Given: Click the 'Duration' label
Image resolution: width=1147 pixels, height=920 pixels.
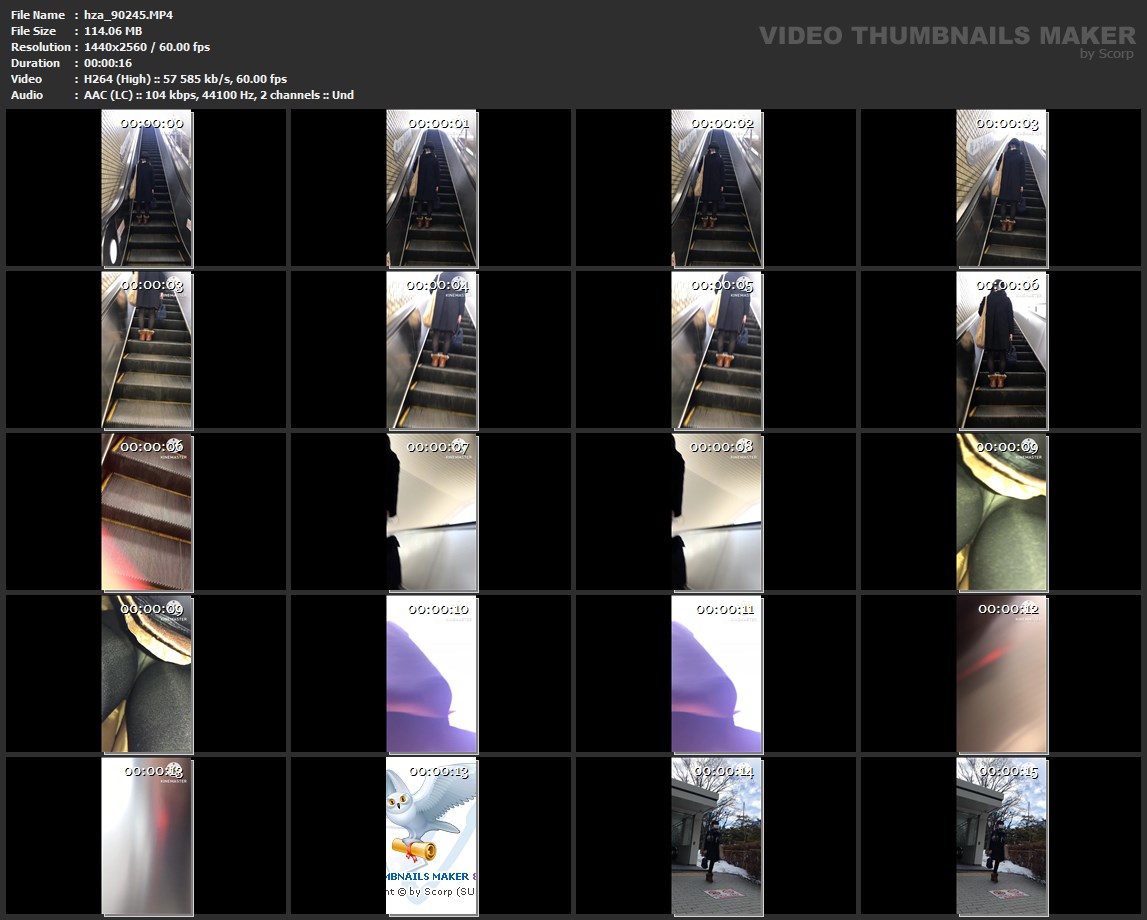Looking at the screenshot, I should 35,63.
